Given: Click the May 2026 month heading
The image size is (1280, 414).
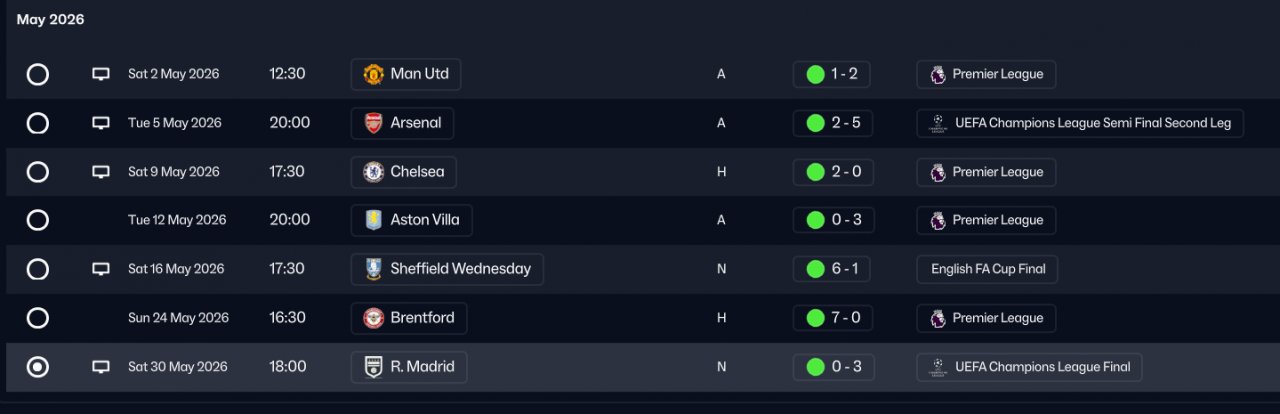Looking at the screenshot, I should coord(50,20).
